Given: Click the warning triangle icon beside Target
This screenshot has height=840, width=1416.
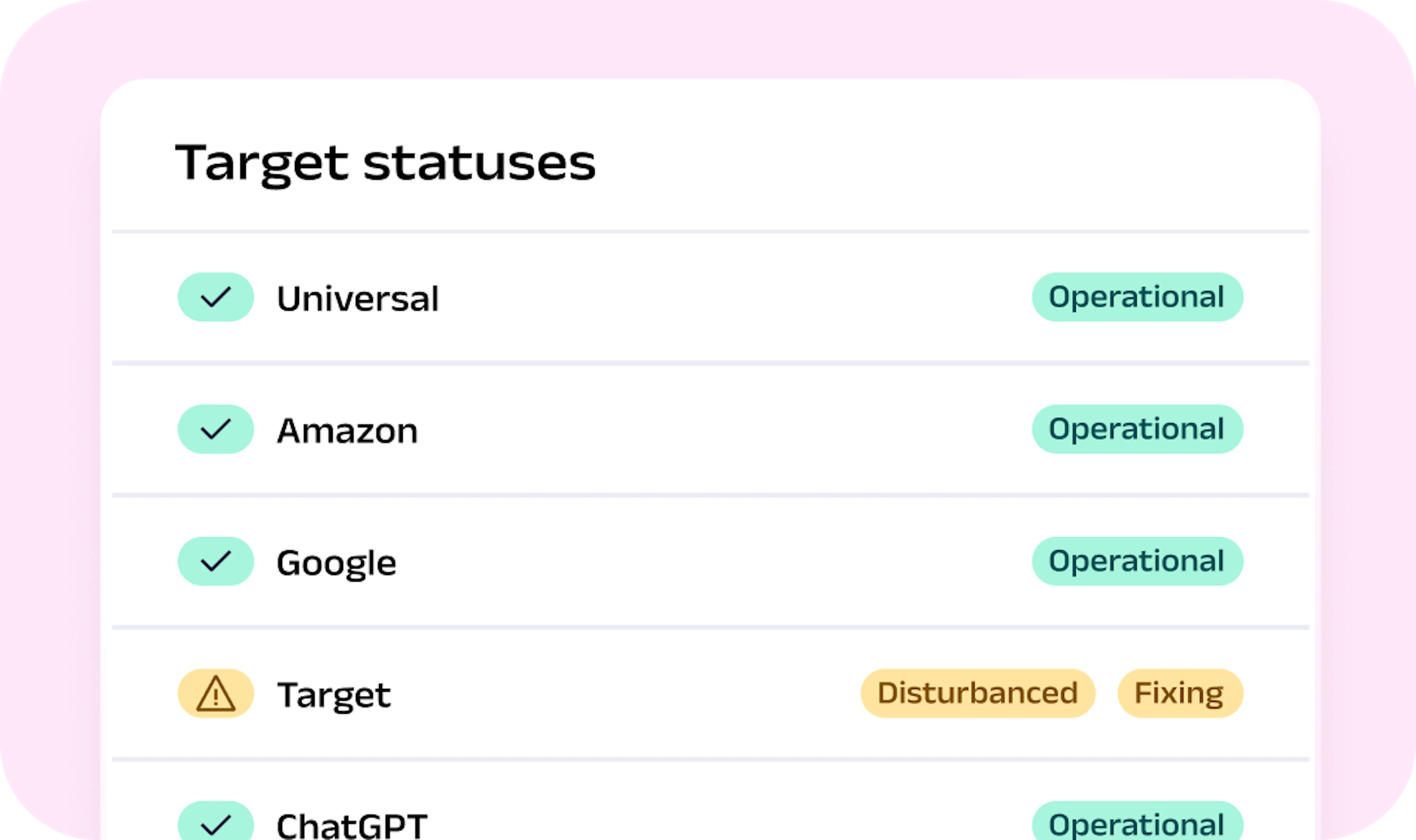Looking at the screenshot, I should pos(216,693).
